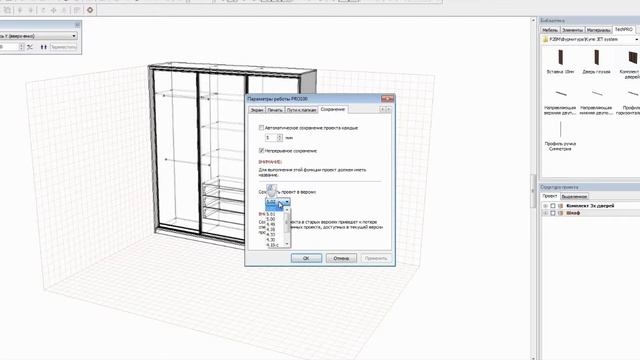Viewport: 640px width, 360px height.
Task: Click the viewport vertical scrollbar up arrow
Action: tap(533, 20)
